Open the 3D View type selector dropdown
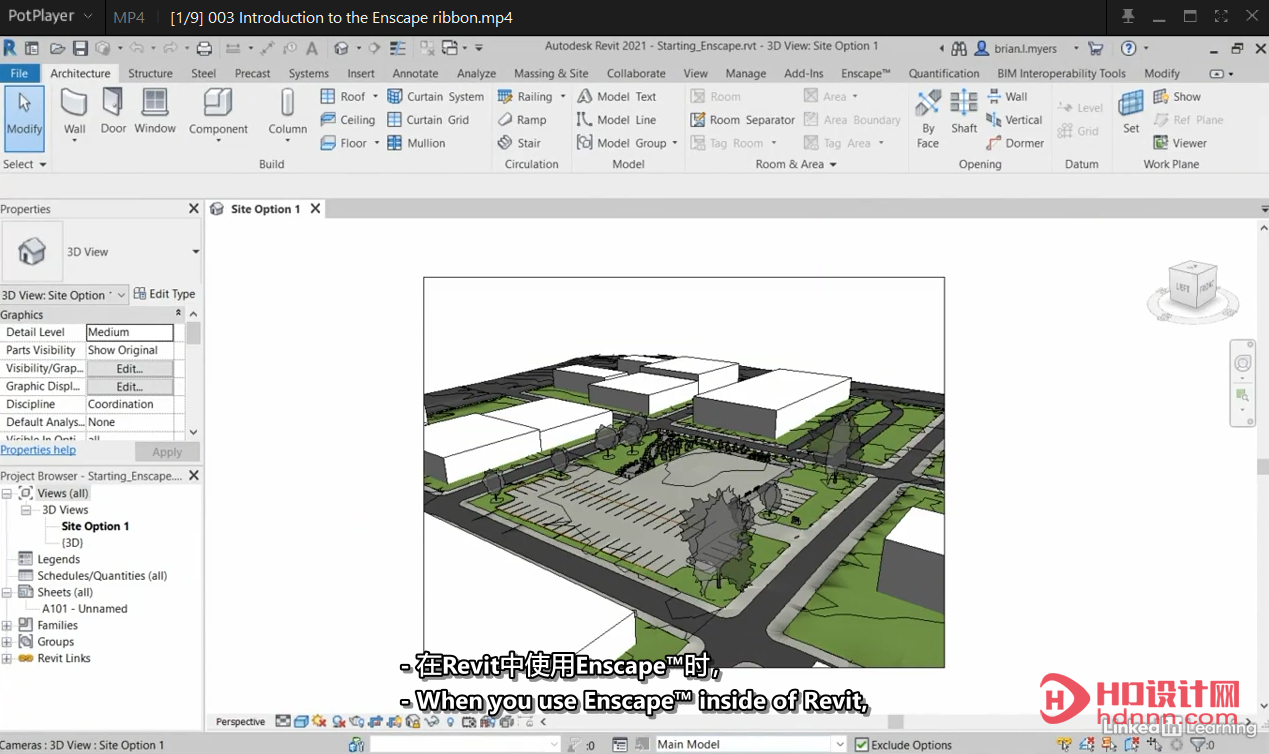 195,252
